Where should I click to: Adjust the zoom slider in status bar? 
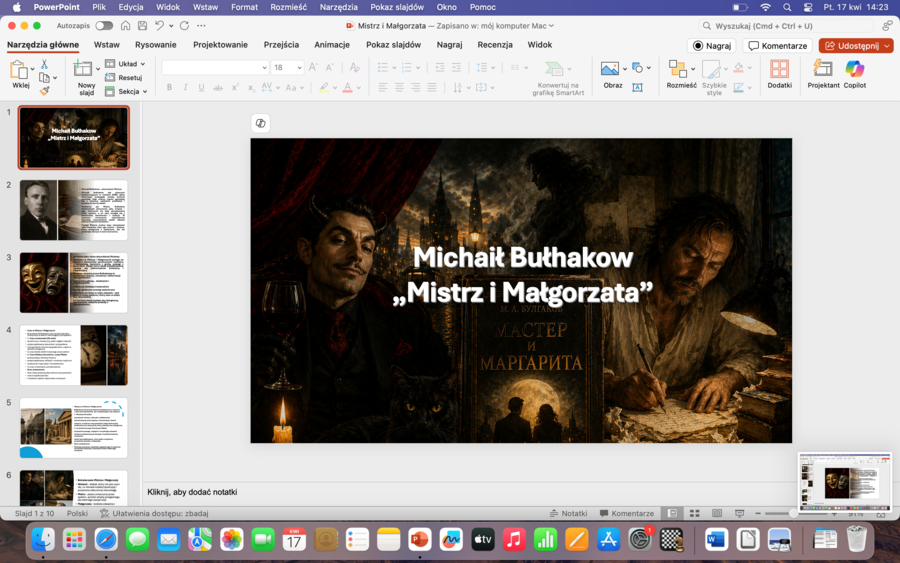(x=792, y=513)
